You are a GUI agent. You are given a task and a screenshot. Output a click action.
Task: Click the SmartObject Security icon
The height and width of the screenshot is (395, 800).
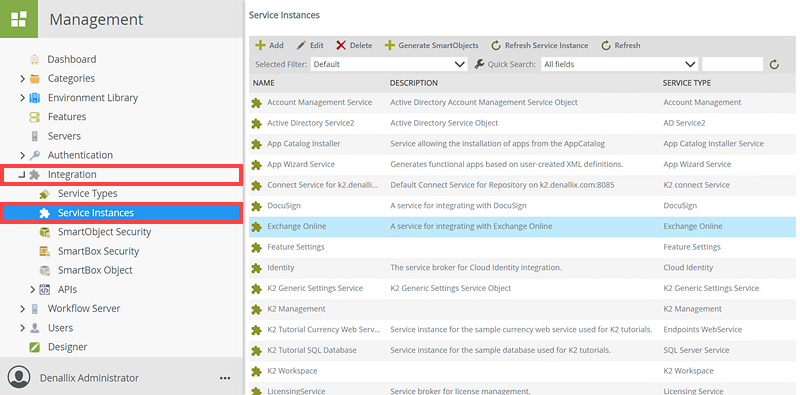(x=44, y=232)
